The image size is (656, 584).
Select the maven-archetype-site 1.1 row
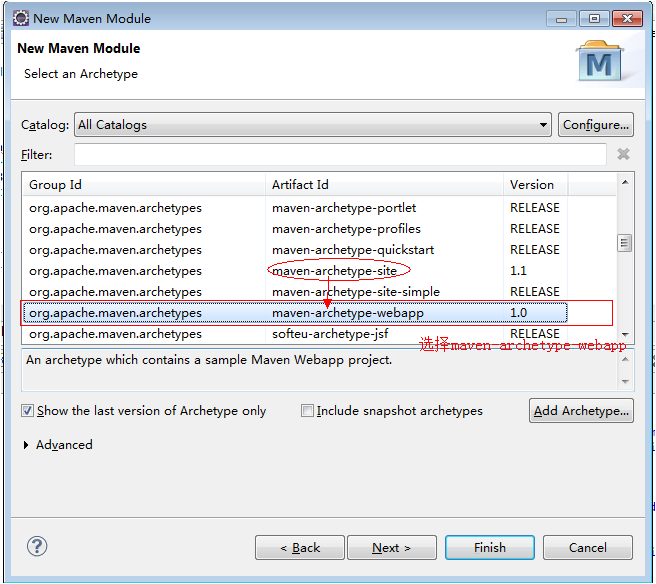[x=295, y=271]
